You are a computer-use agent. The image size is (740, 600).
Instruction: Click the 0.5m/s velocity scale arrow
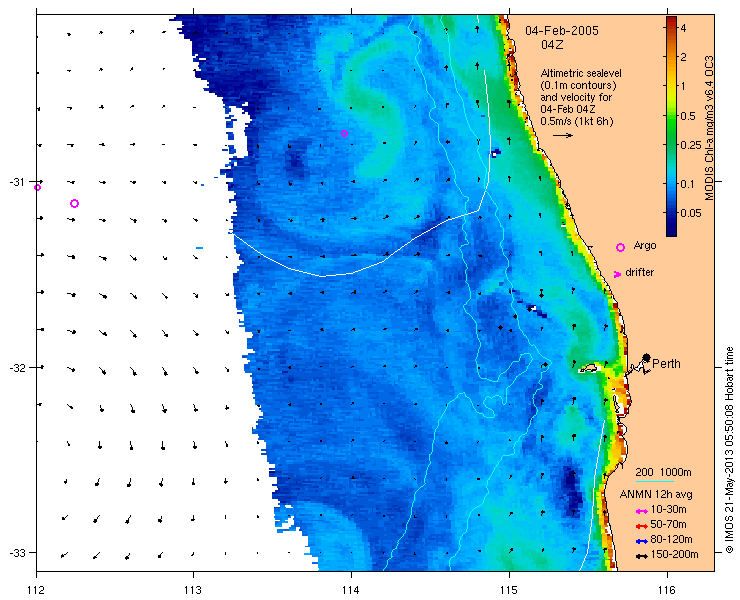pos(563,135)
